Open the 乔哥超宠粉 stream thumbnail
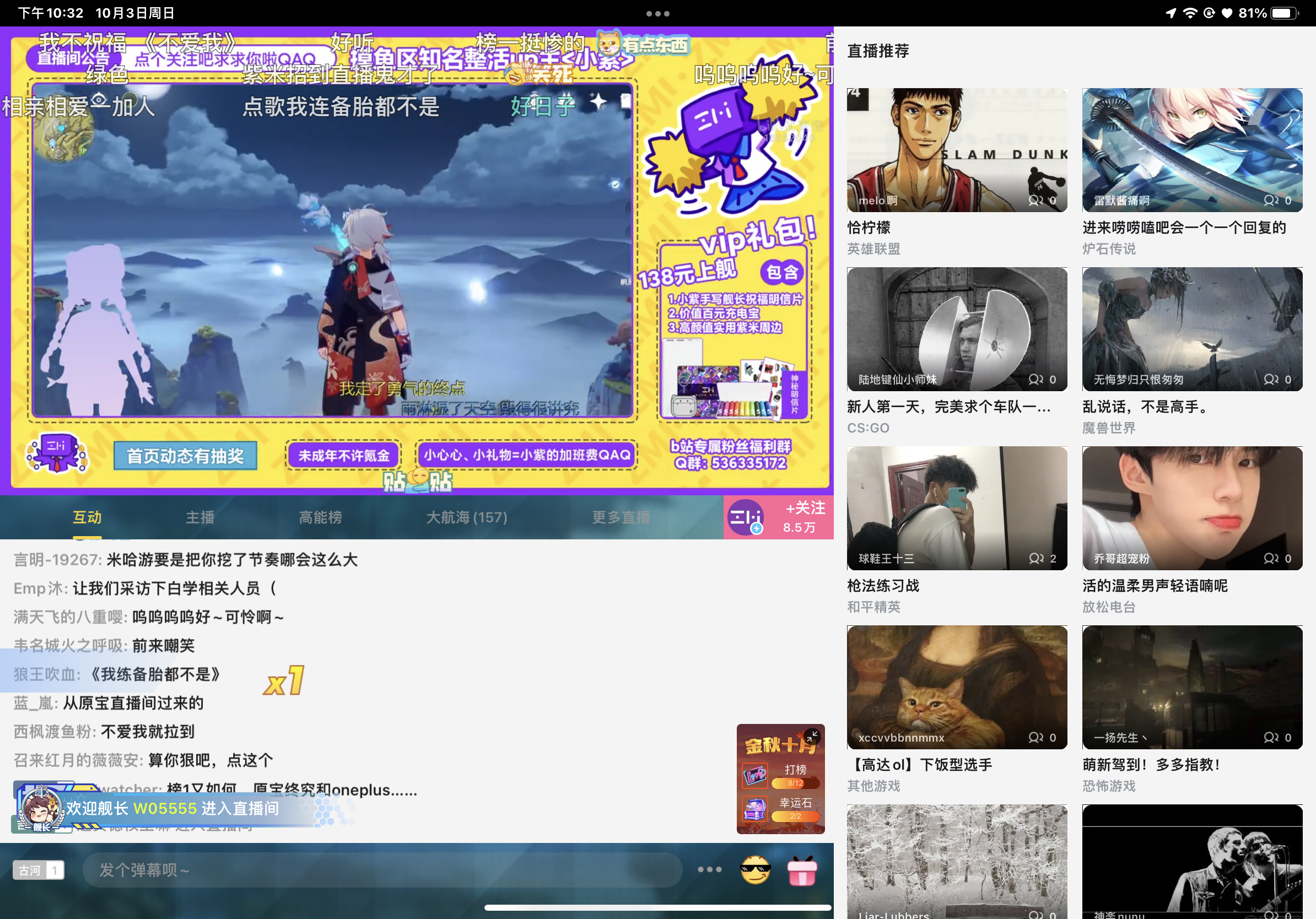The image size is (1316, 919). [x=1192, y=508]
